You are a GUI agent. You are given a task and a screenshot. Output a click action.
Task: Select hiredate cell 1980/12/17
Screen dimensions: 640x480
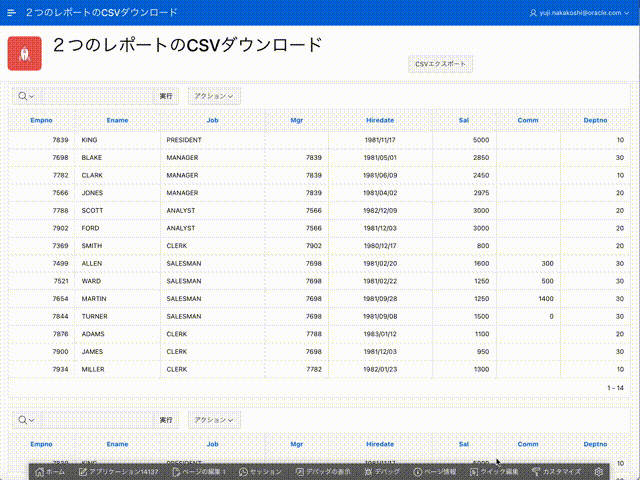pos(380,246)
